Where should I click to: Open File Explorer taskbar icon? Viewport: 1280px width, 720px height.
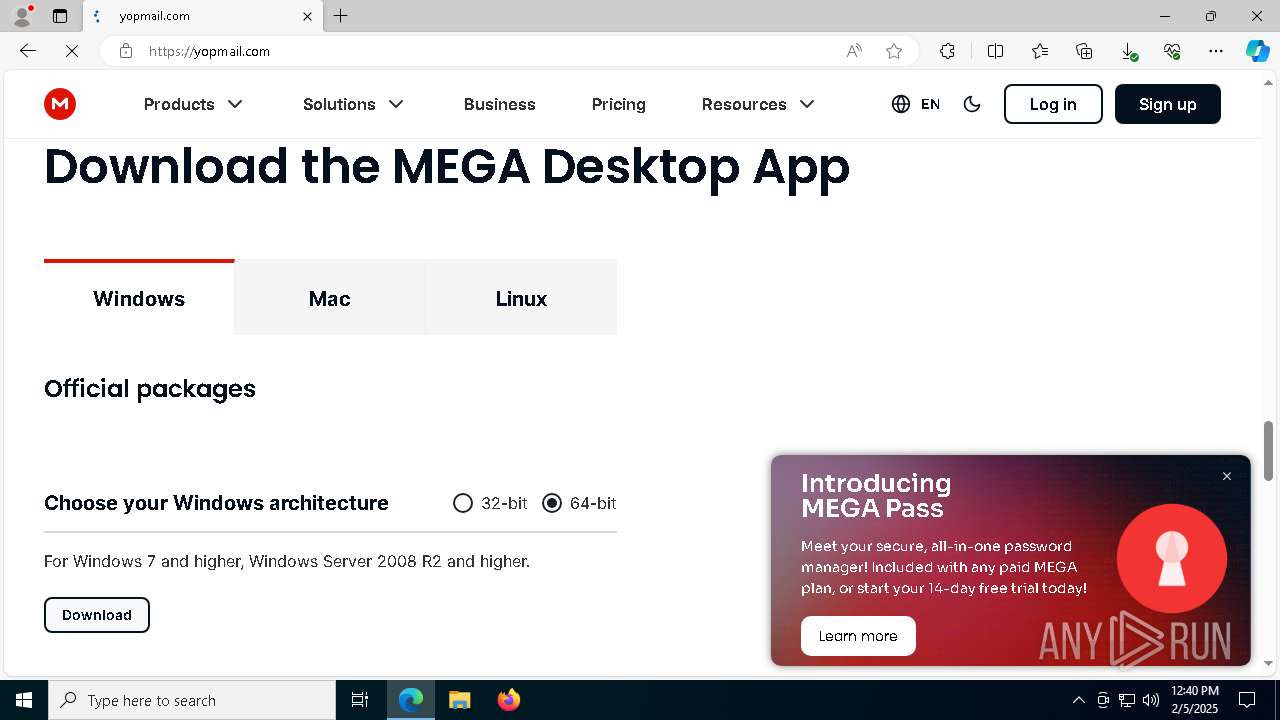(459, 700)
